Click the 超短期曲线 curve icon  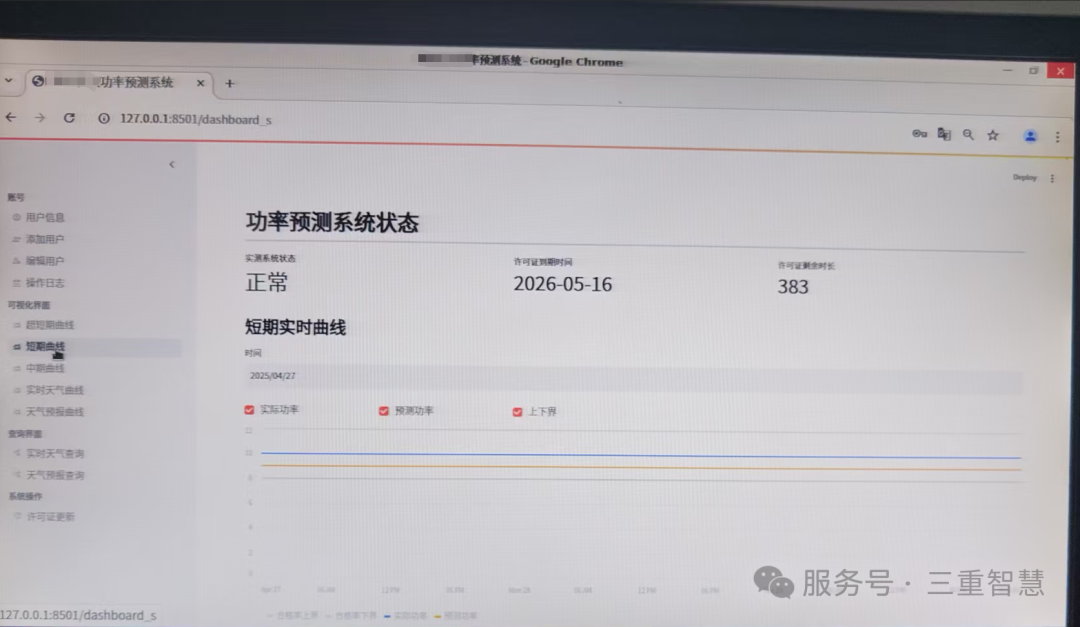click(x=17, y=325)
